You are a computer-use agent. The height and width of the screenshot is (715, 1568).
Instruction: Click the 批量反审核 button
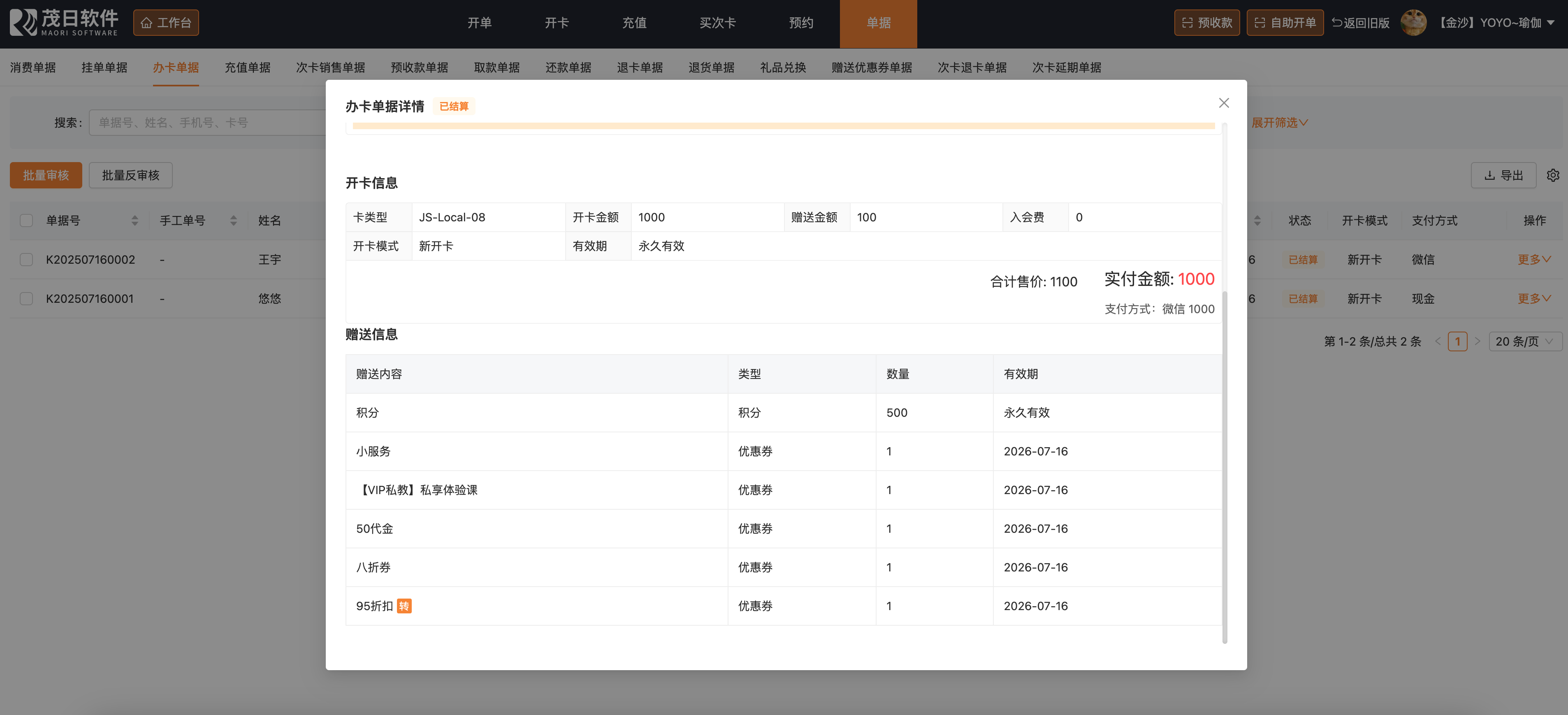[x=130, y=175]
